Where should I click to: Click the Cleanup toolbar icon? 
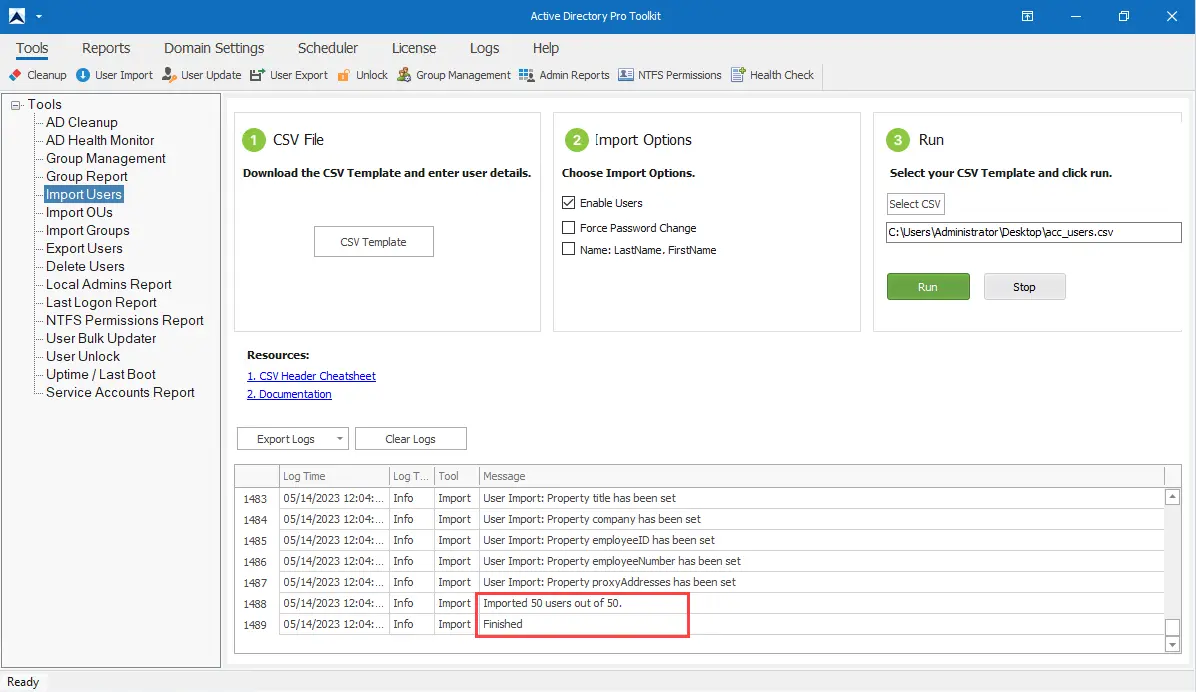(x=15, y=75)
